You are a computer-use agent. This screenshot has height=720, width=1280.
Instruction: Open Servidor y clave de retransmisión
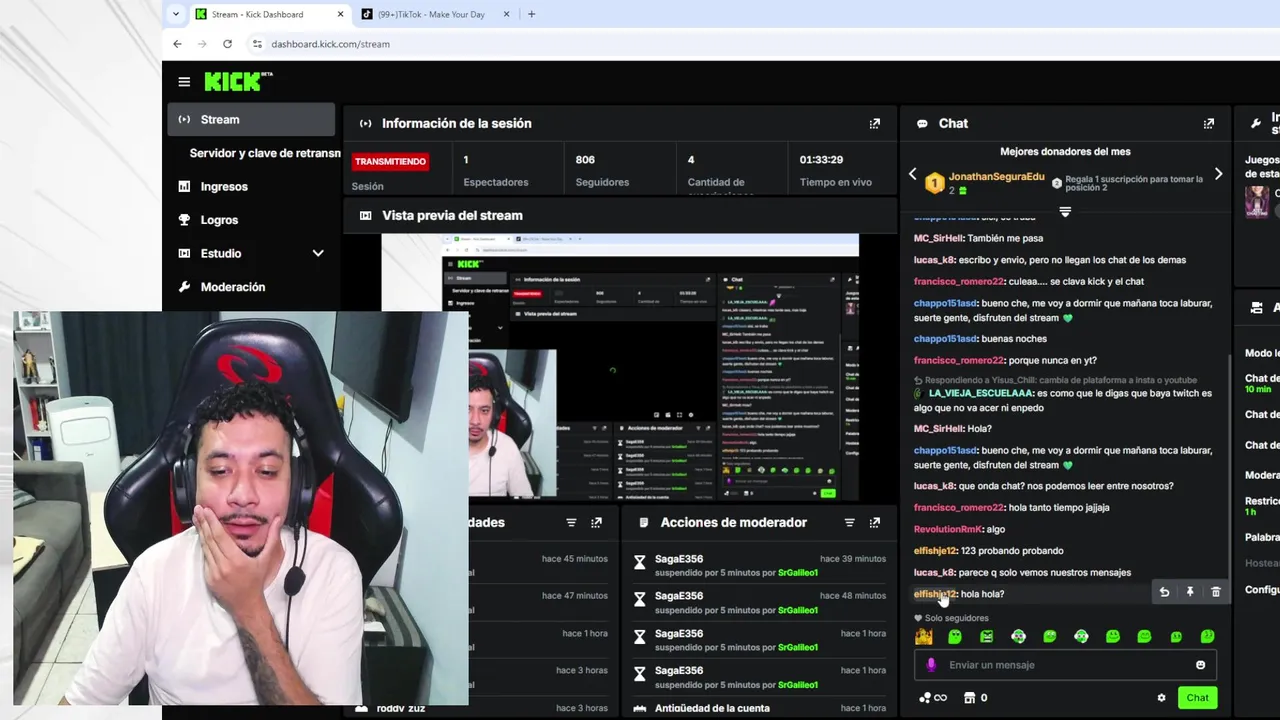pyautogui.click(x=265, y=153)
